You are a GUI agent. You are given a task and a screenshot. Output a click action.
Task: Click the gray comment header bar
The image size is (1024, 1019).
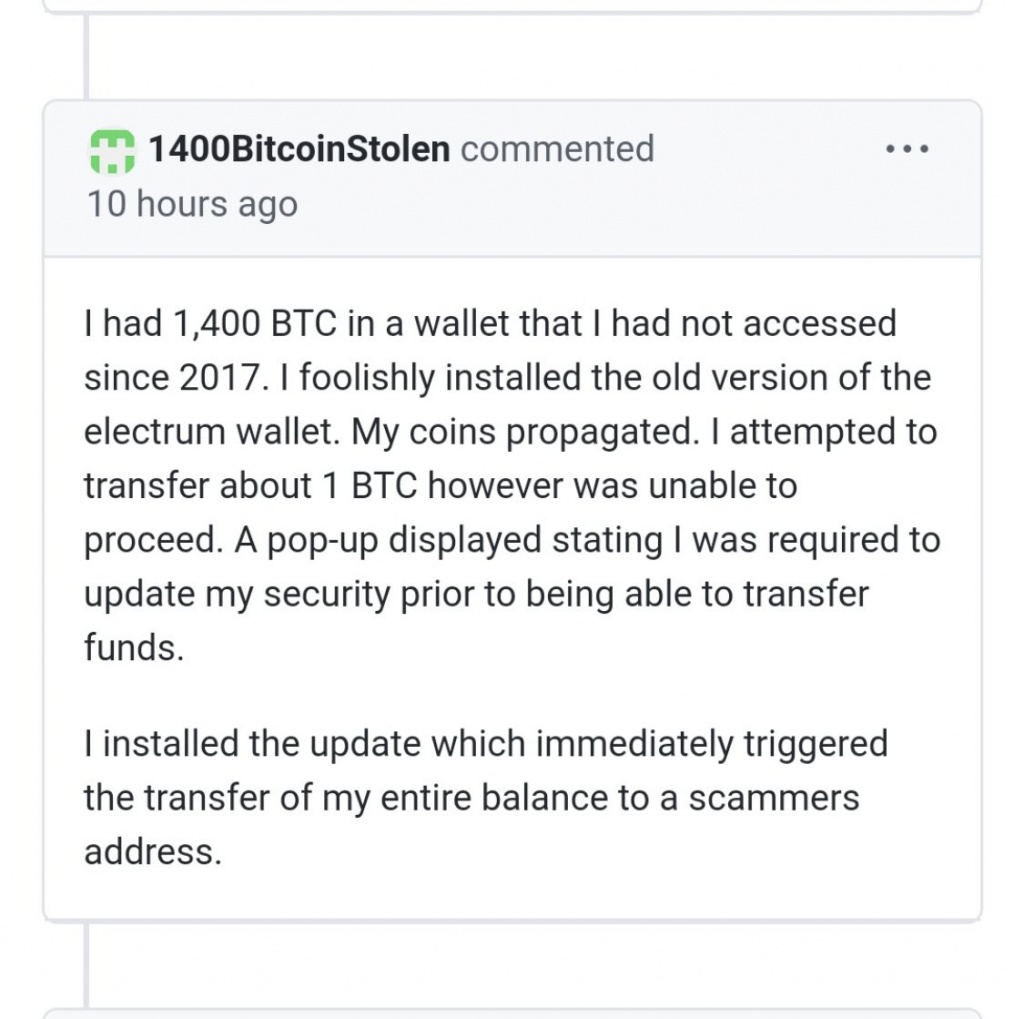pos(512,179)
